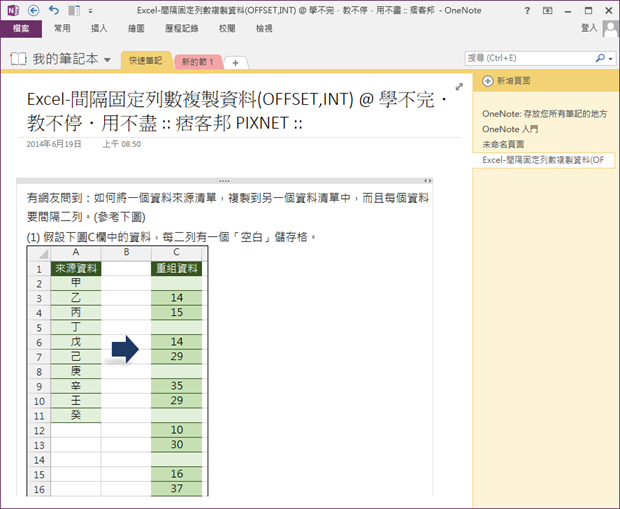Undo the last action
This screenshot has height=509, width=620.
coord(54,11)
